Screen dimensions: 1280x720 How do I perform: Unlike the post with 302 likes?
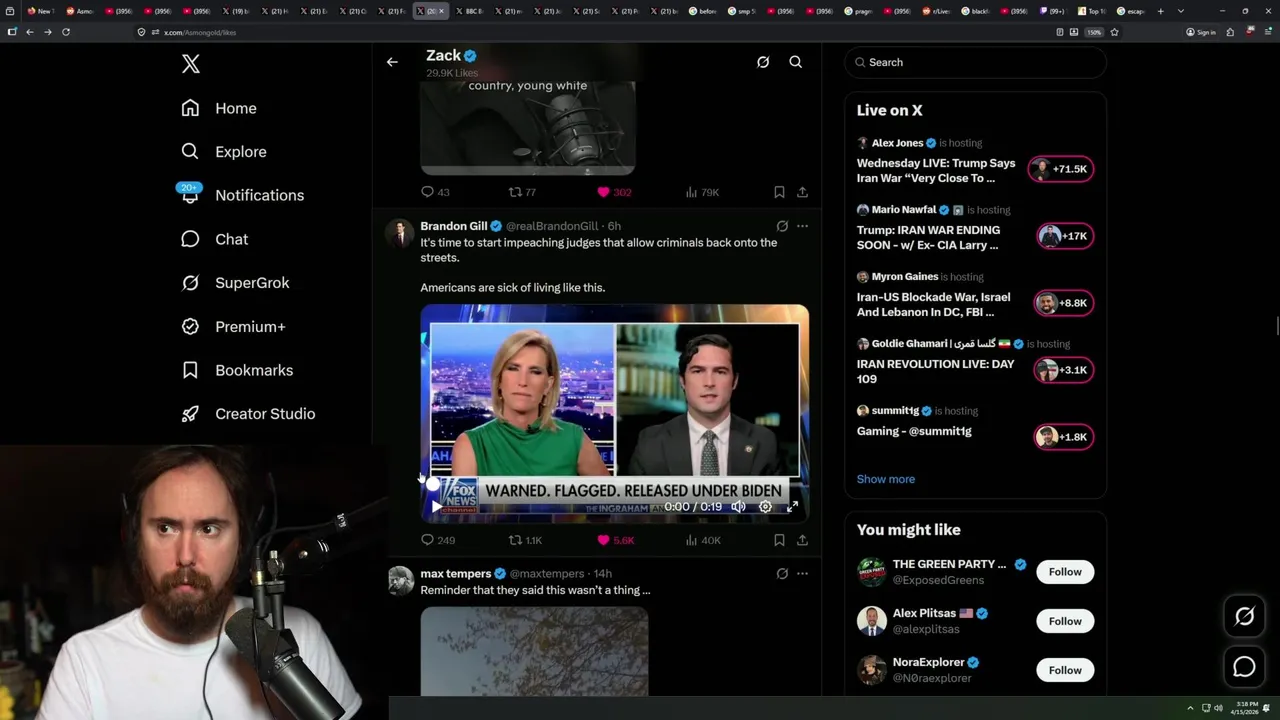(613, 192)
